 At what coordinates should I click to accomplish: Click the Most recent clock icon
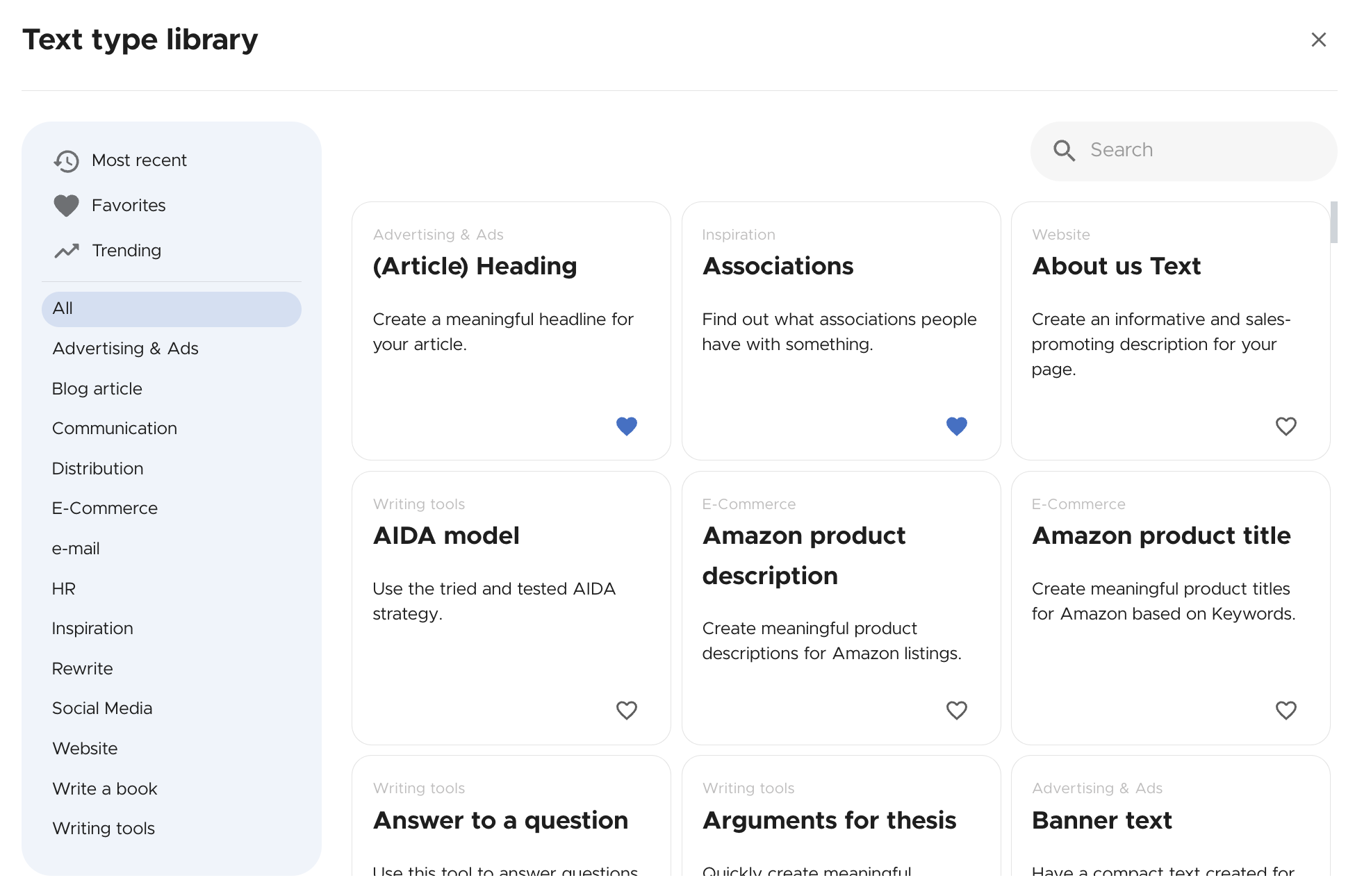pyautogui.click(x=66, y=160)
